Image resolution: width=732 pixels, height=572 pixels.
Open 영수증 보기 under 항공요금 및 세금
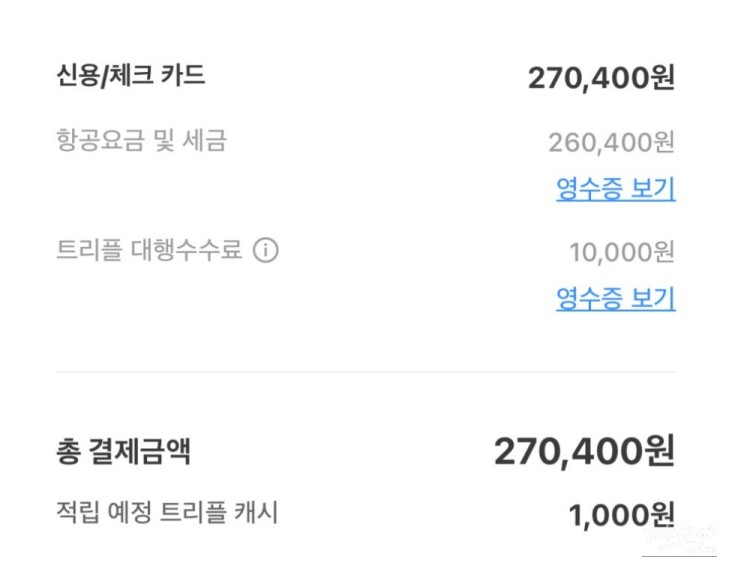615,188
